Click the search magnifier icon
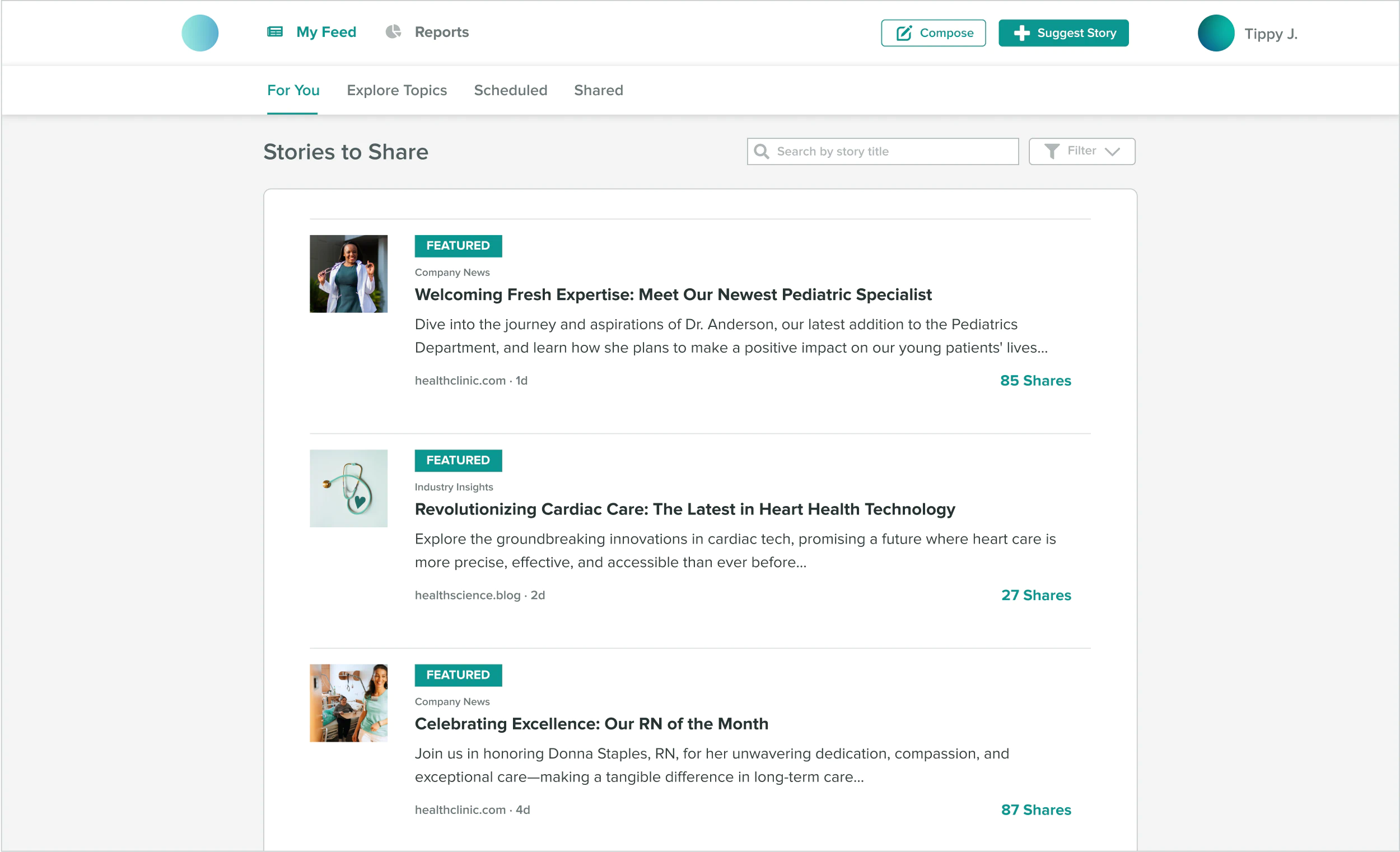Viewport: 1400px width, 852px height. click(762, 151)
